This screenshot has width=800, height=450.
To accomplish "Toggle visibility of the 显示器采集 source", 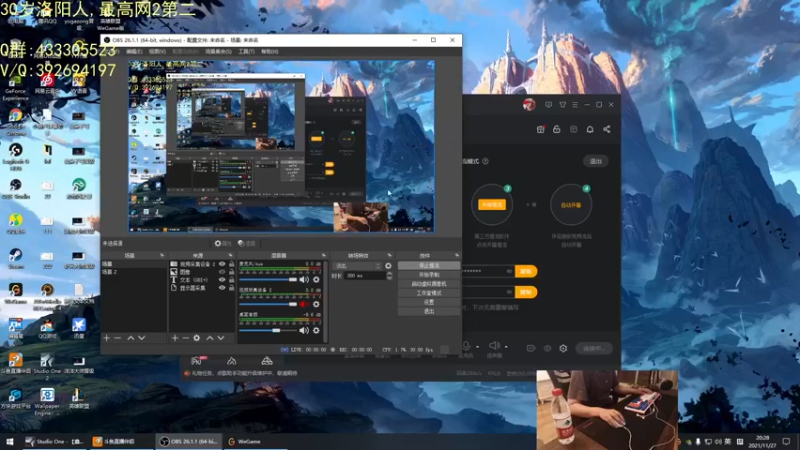I will (x=222, y=288).
